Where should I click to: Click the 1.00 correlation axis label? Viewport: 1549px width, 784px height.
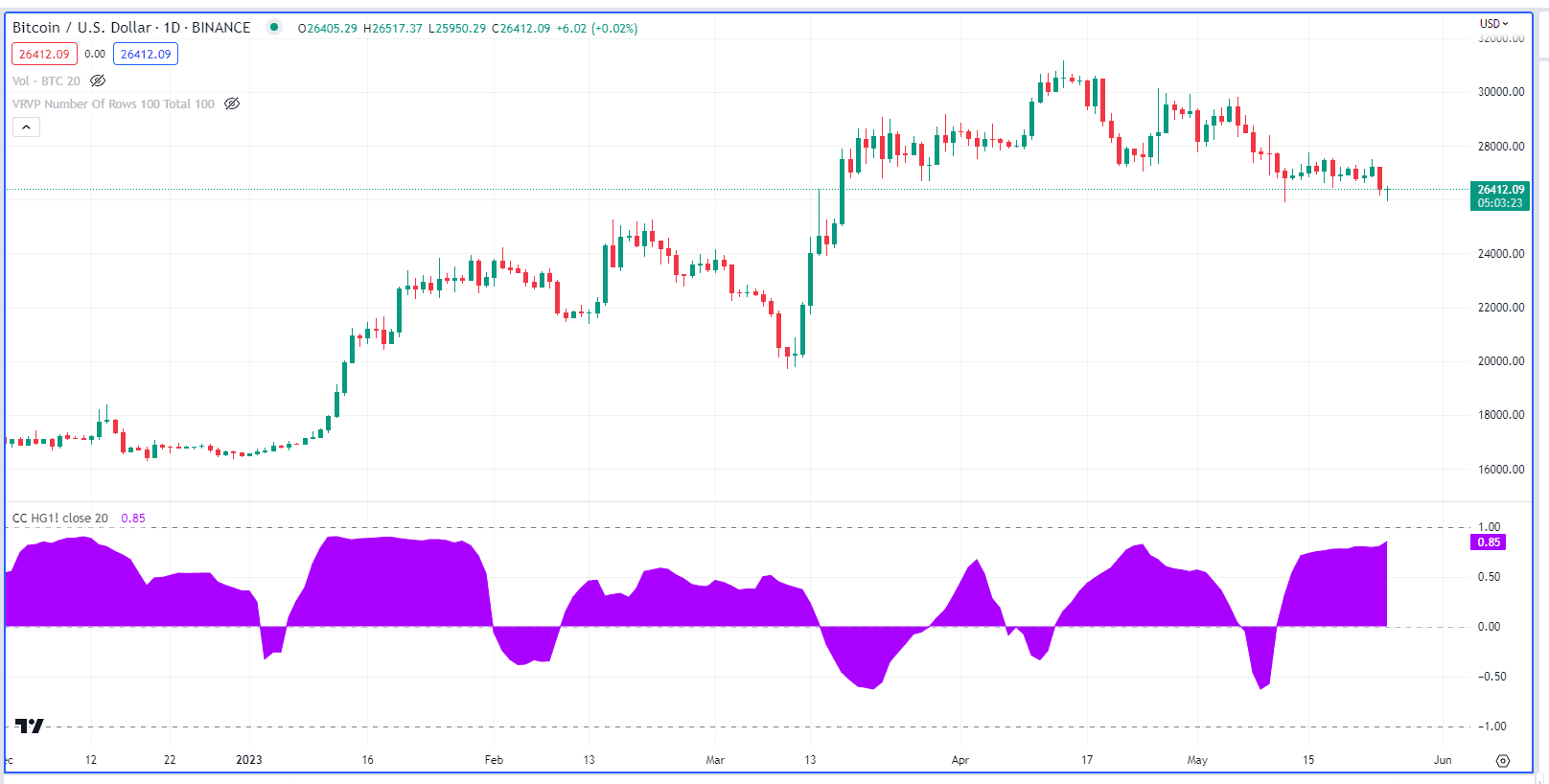click(1489, 527)
